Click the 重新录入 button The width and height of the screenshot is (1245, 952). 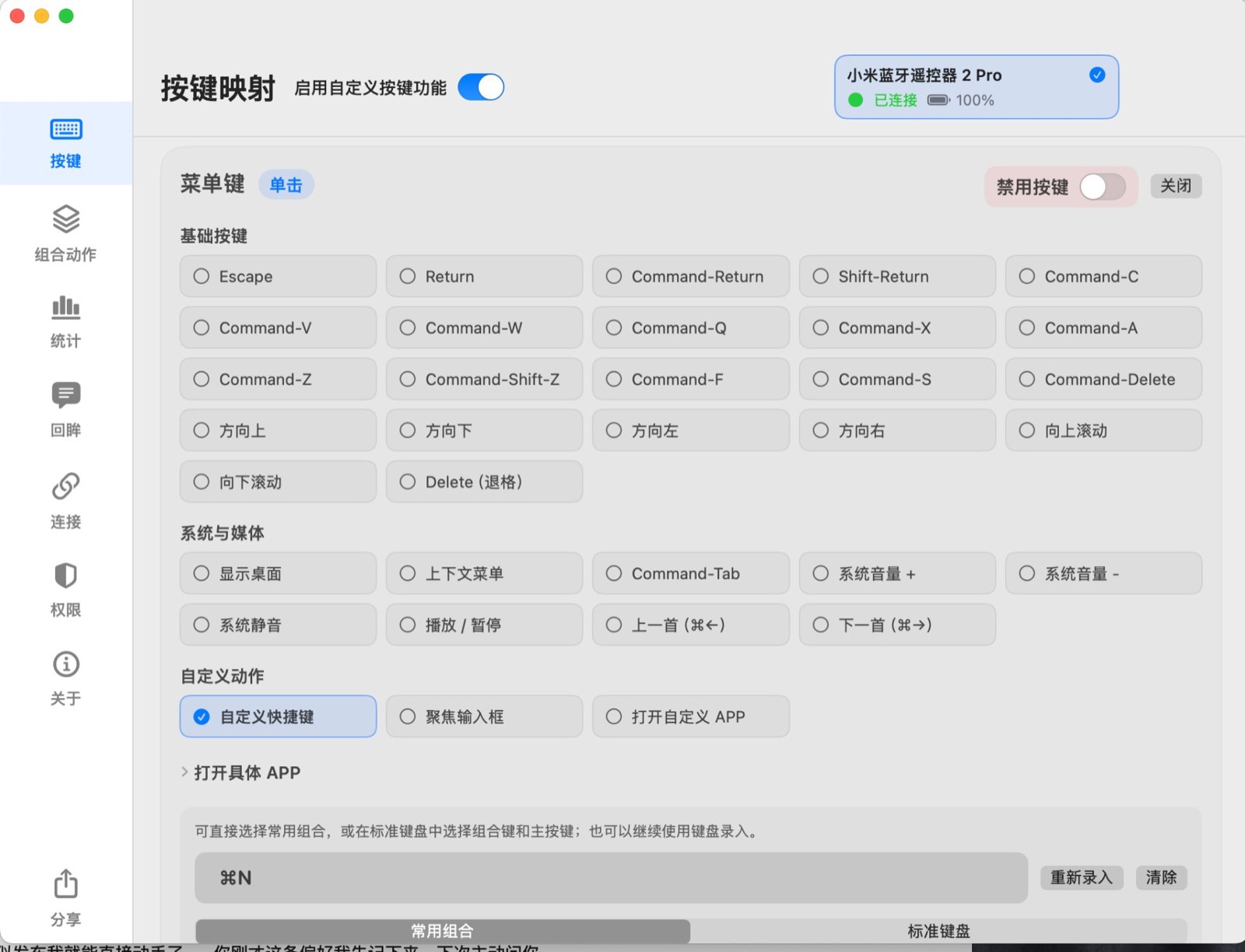coord(1082,877)
